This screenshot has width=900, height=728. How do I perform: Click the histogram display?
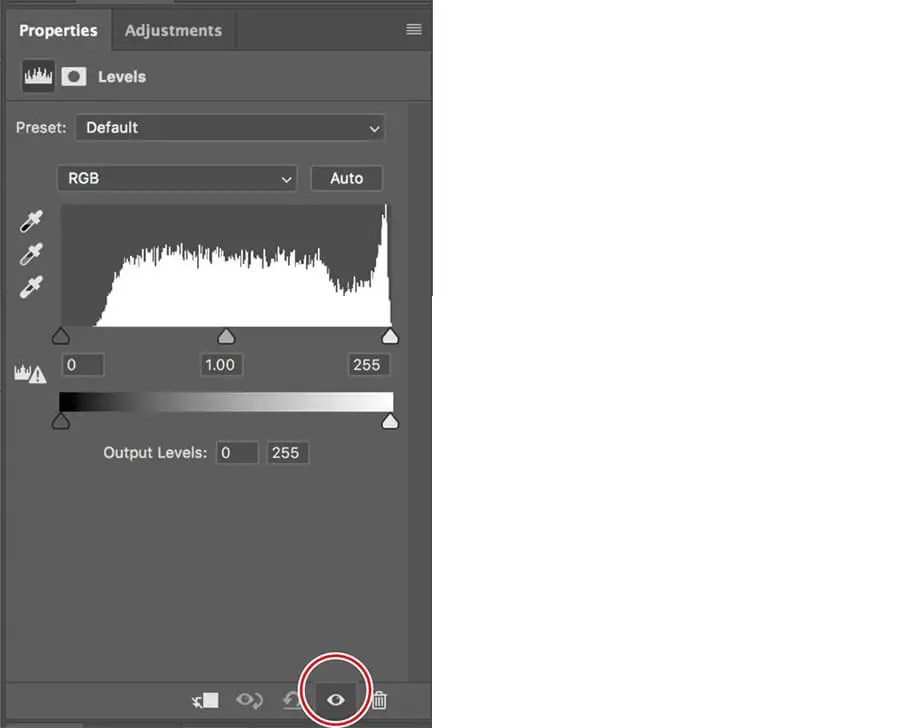(226, 265)
